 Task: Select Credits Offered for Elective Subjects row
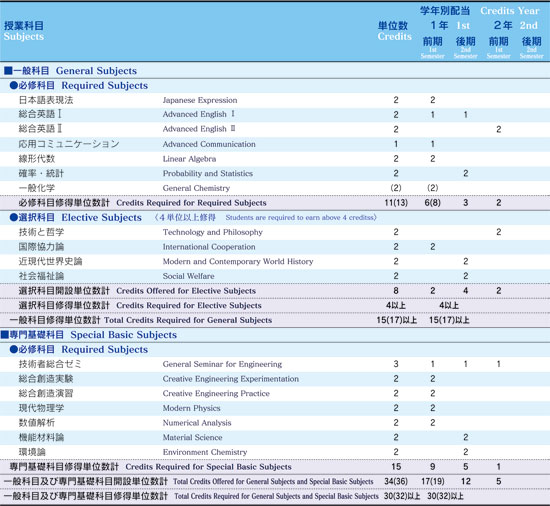click(275, 291)
